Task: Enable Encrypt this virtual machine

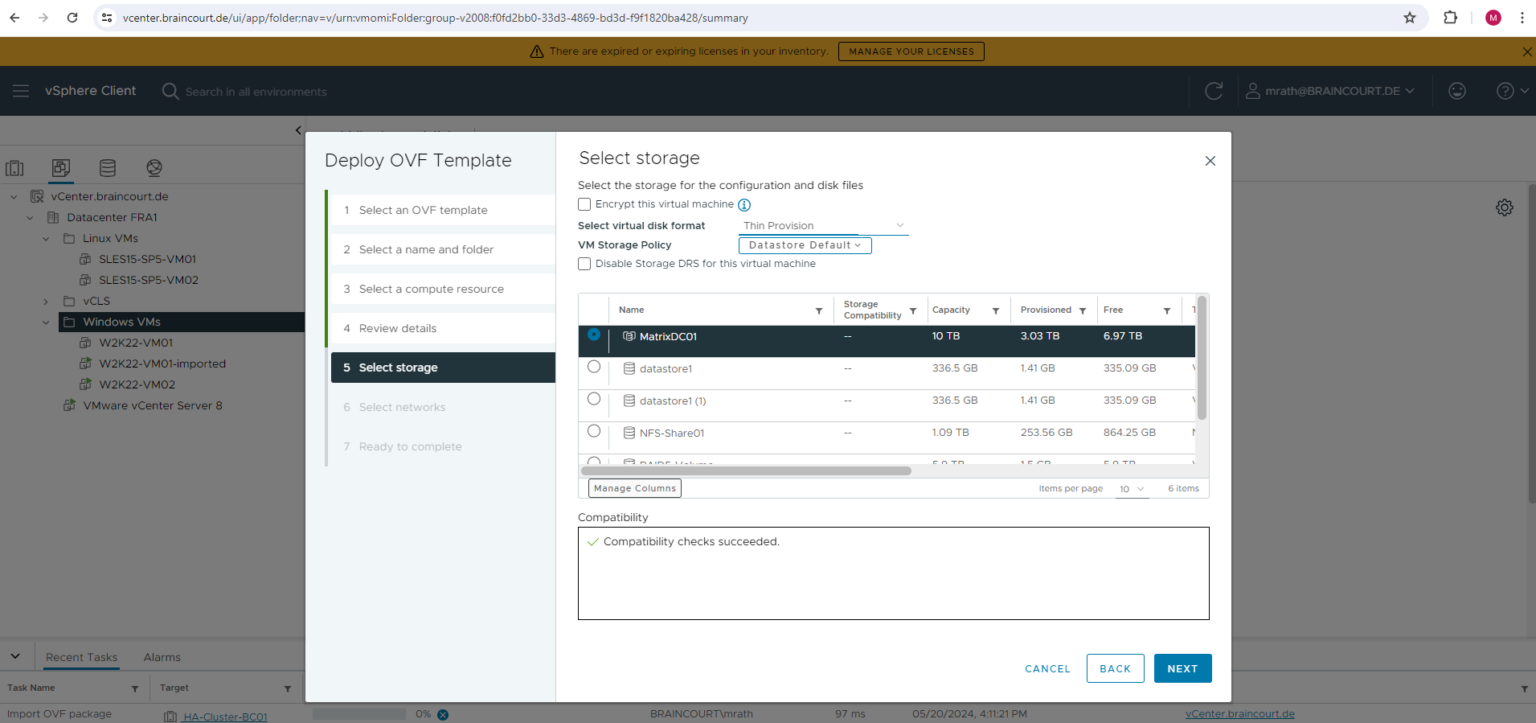Action: pos(584,204)
